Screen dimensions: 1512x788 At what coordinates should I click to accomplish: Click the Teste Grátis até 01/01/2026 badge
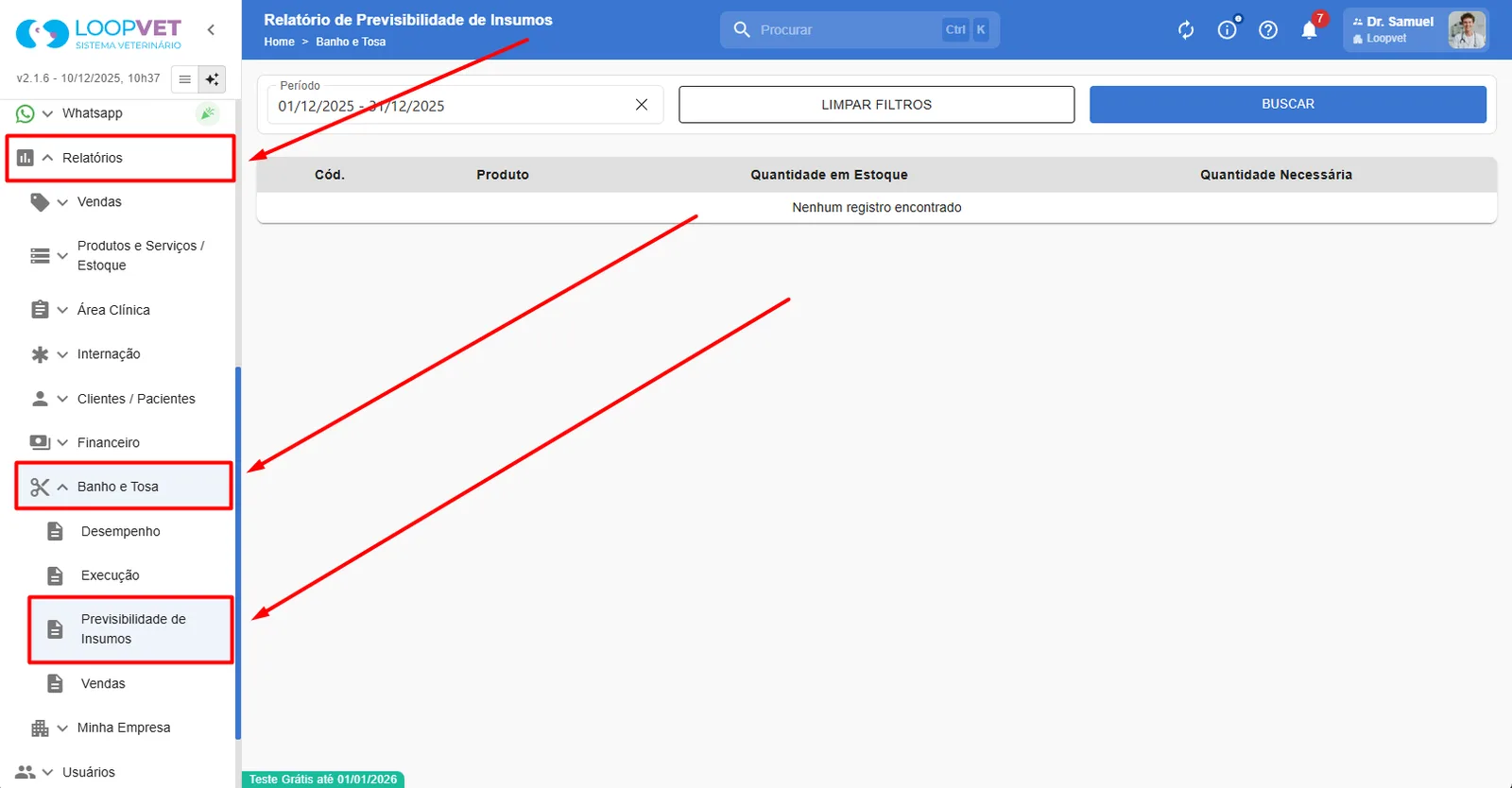(323, 779)
